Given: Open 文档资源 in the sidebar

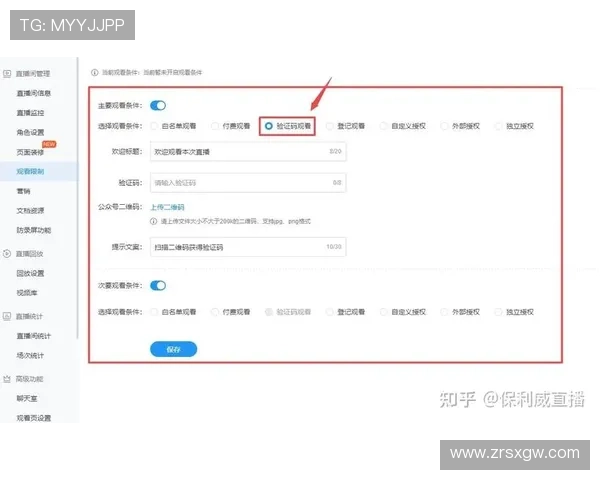Looking at the screenshot, I should (30, 211).
